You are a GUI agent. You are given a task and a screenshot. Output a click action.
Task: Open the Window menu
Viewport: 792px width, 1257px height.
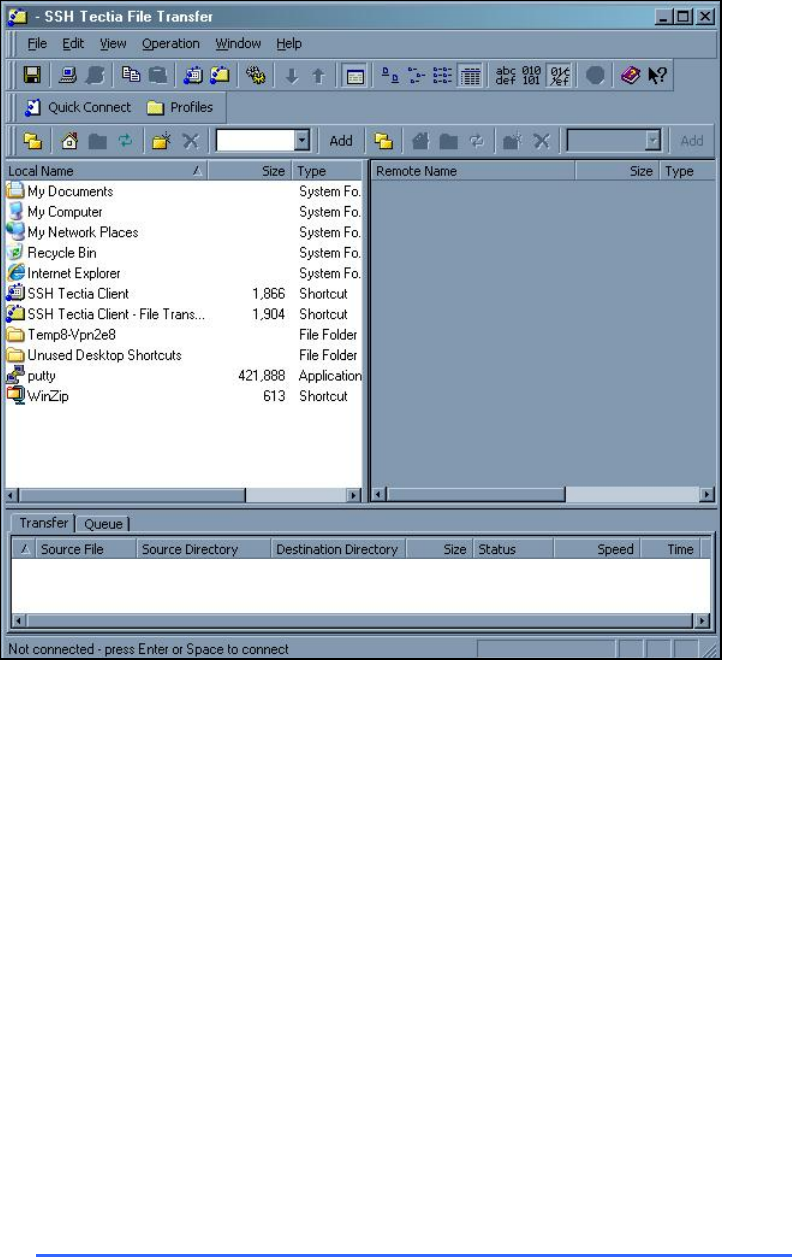click(x=238, y=44)
